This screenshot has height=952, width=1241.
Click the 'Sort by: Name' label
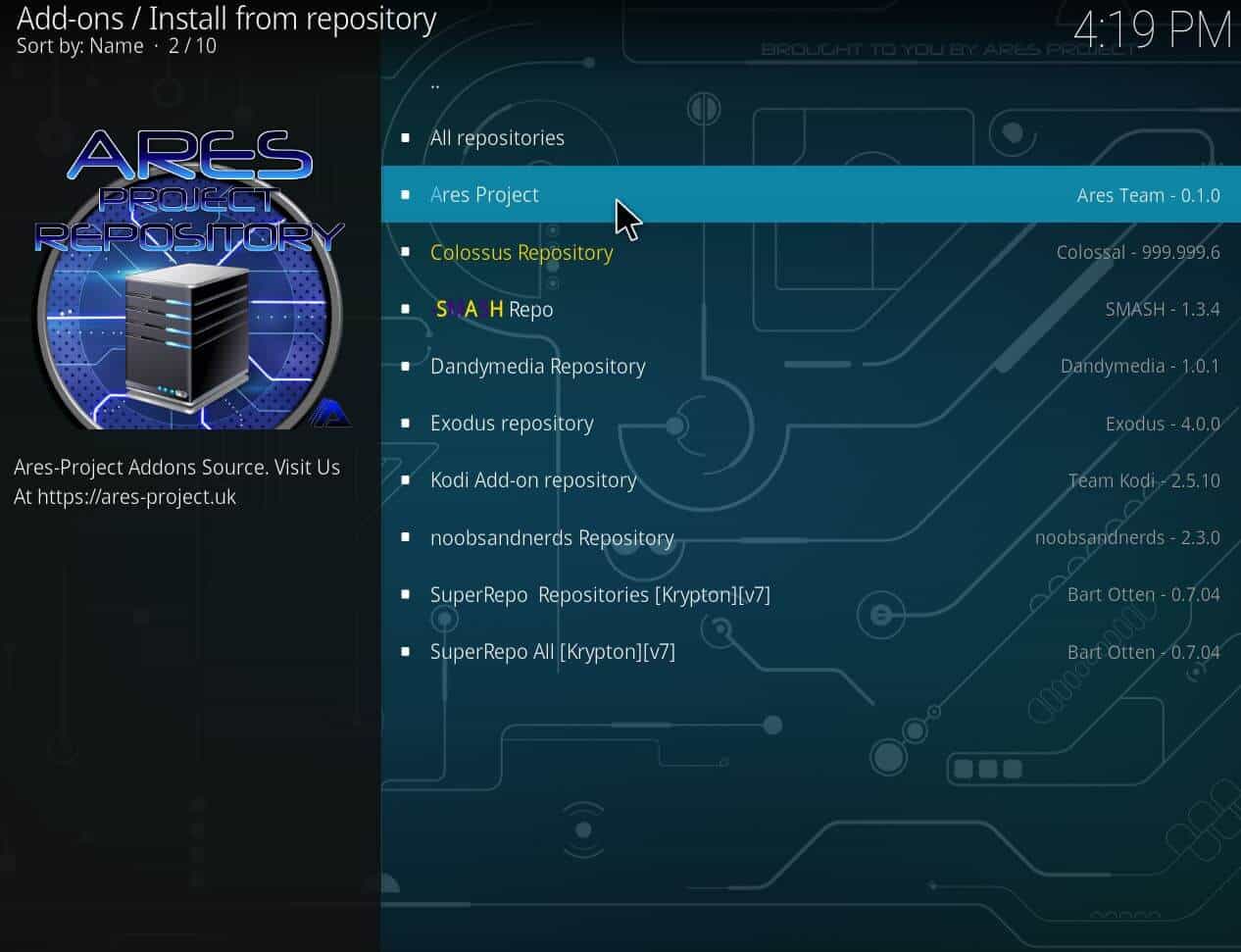point(79,46)
